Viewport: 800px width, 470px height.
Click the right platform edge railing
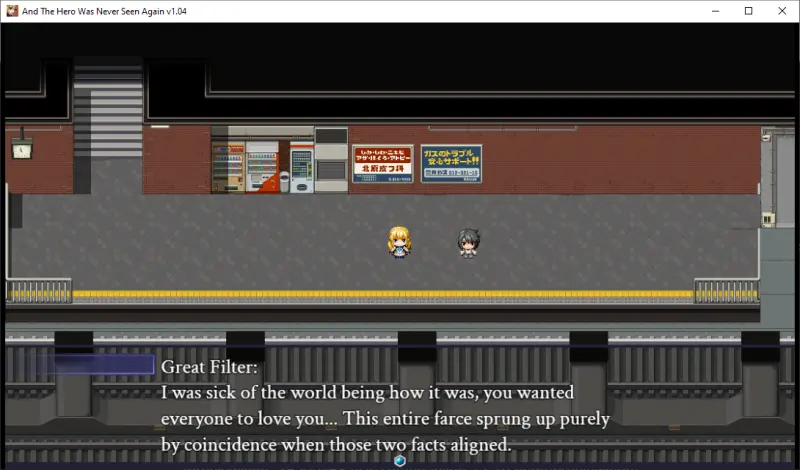(x=727, y=291)
